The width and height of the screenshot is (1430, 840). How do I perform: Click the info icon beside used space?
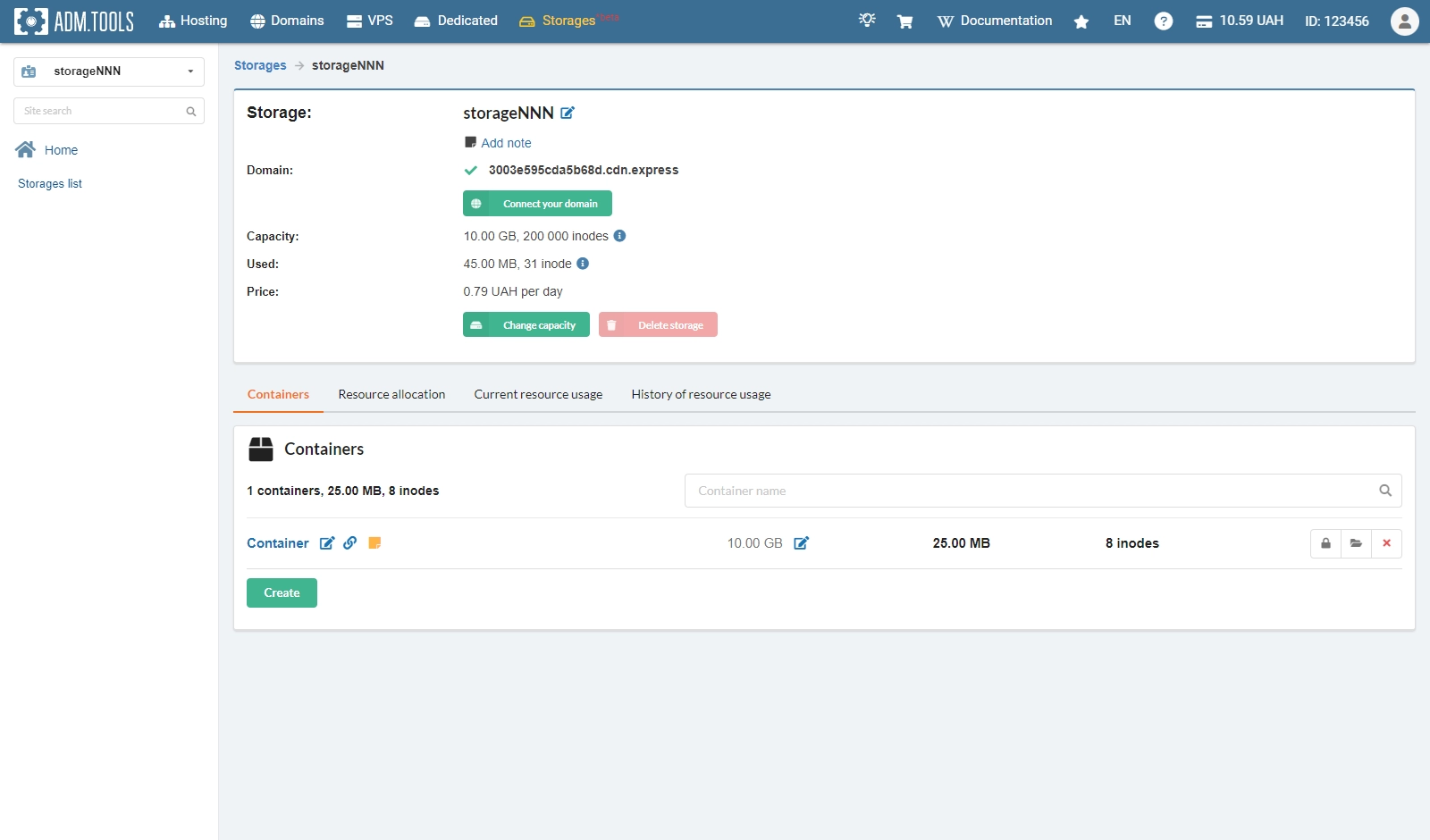583,264
